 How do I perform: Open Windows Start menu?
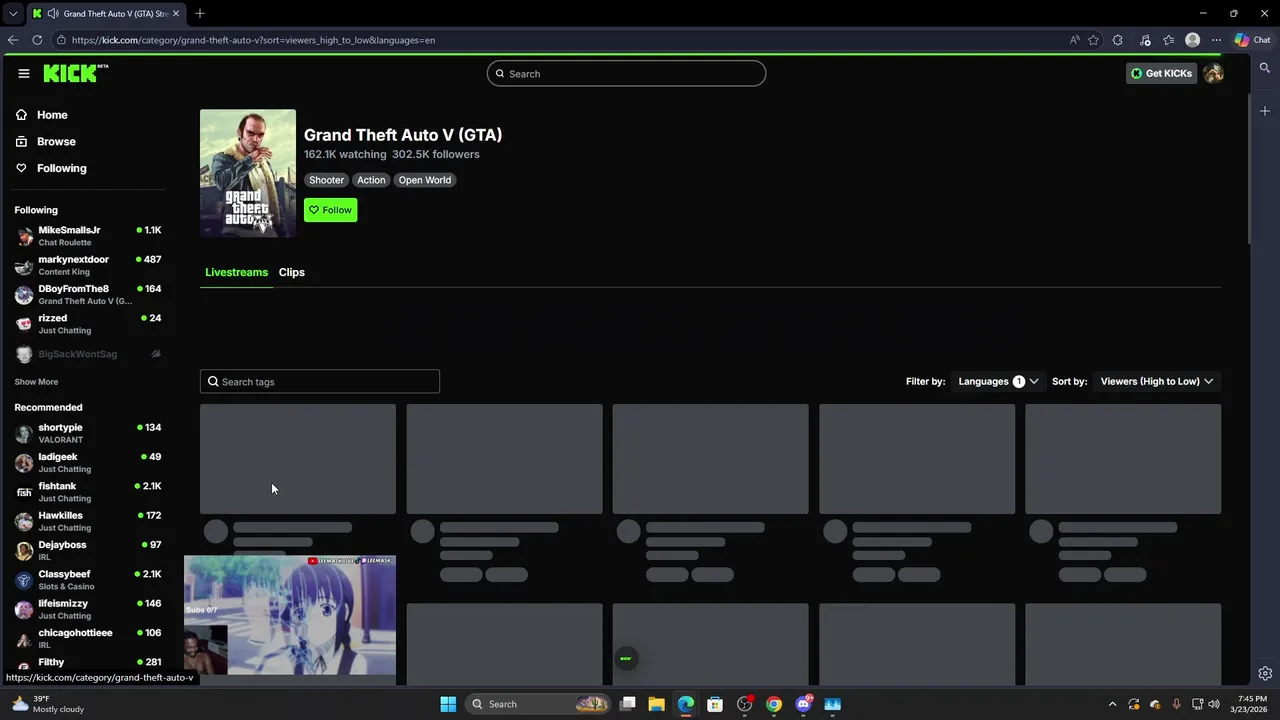[448, 704]
